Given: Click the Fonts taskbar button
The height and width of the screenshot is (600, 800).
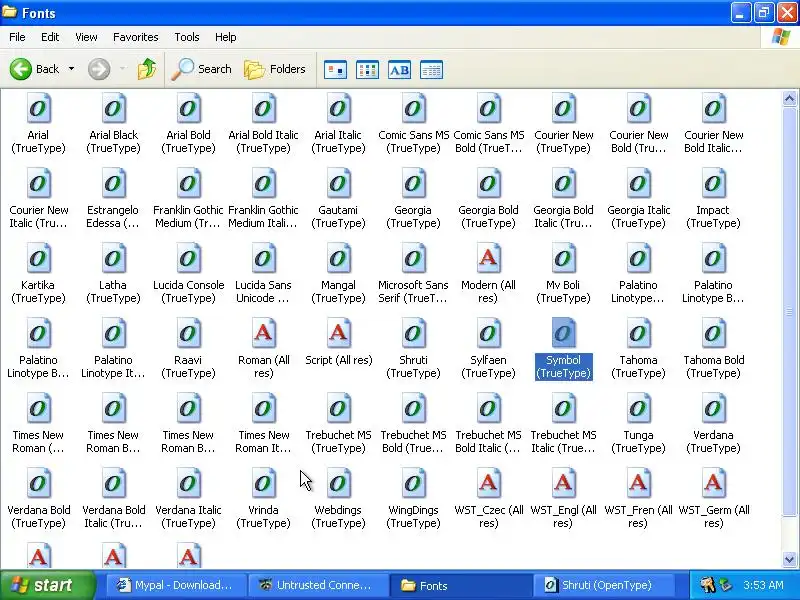Looking at the screenshot, I should click(460, 585).
